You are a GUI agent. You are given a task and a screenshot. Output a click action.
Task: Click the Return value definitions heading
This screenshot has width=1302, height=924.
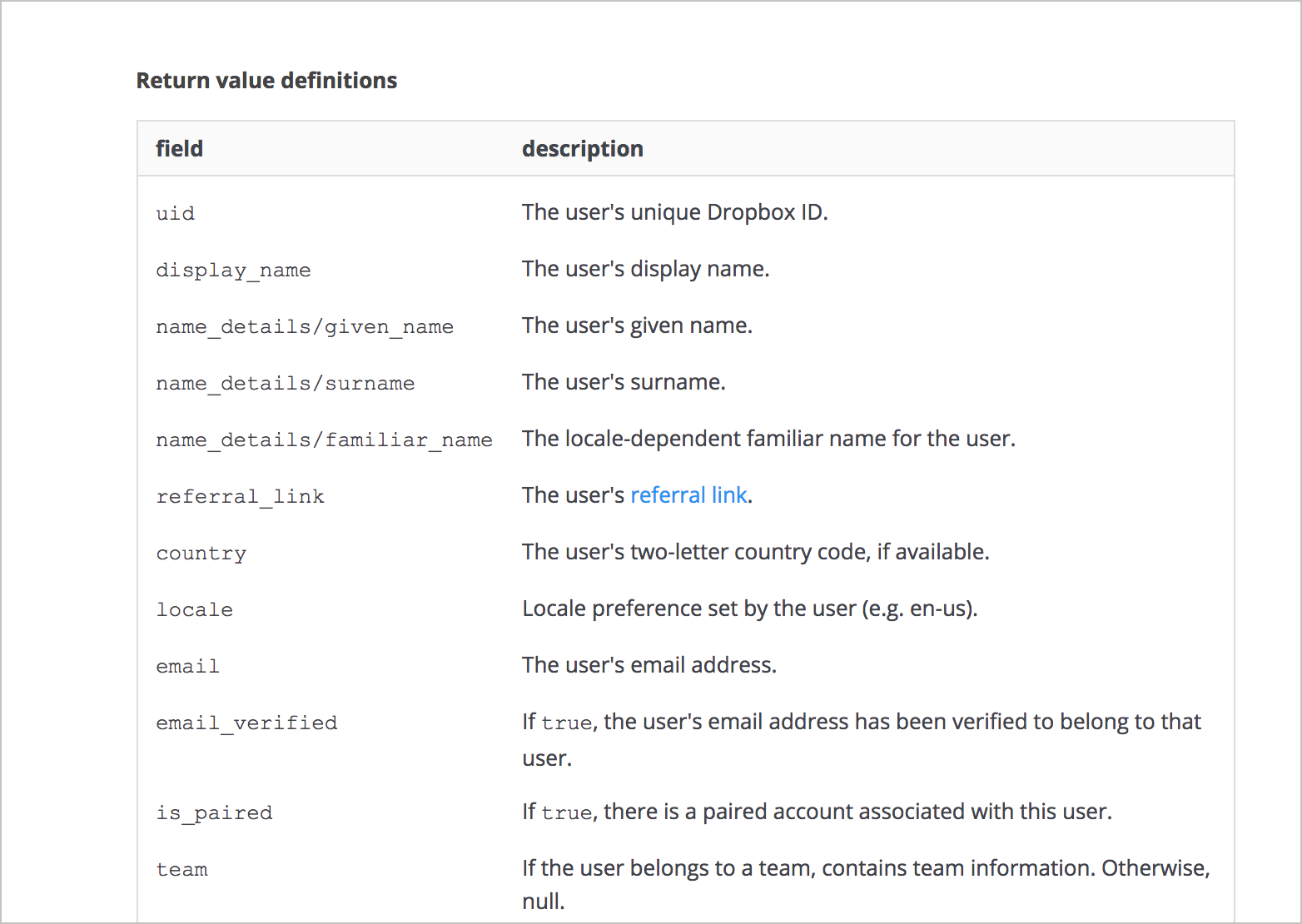pyautogui.click(x=266, y=81)
